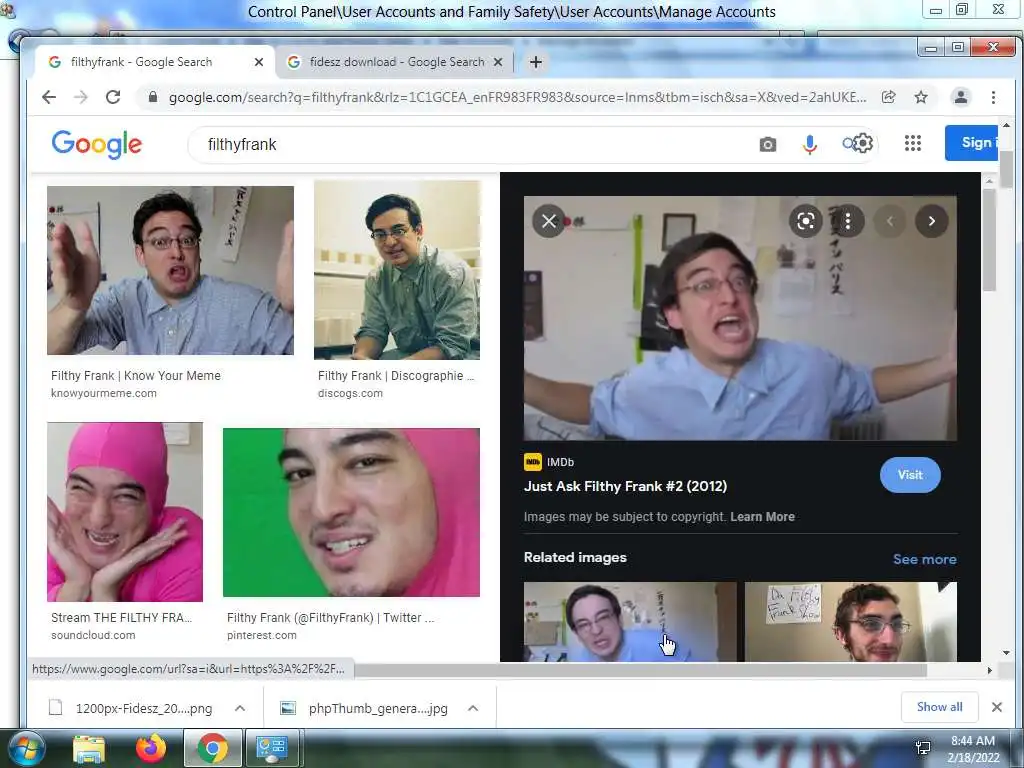Click the IMDb logo icon
1024x768 pixels.
tap(533, 462)
